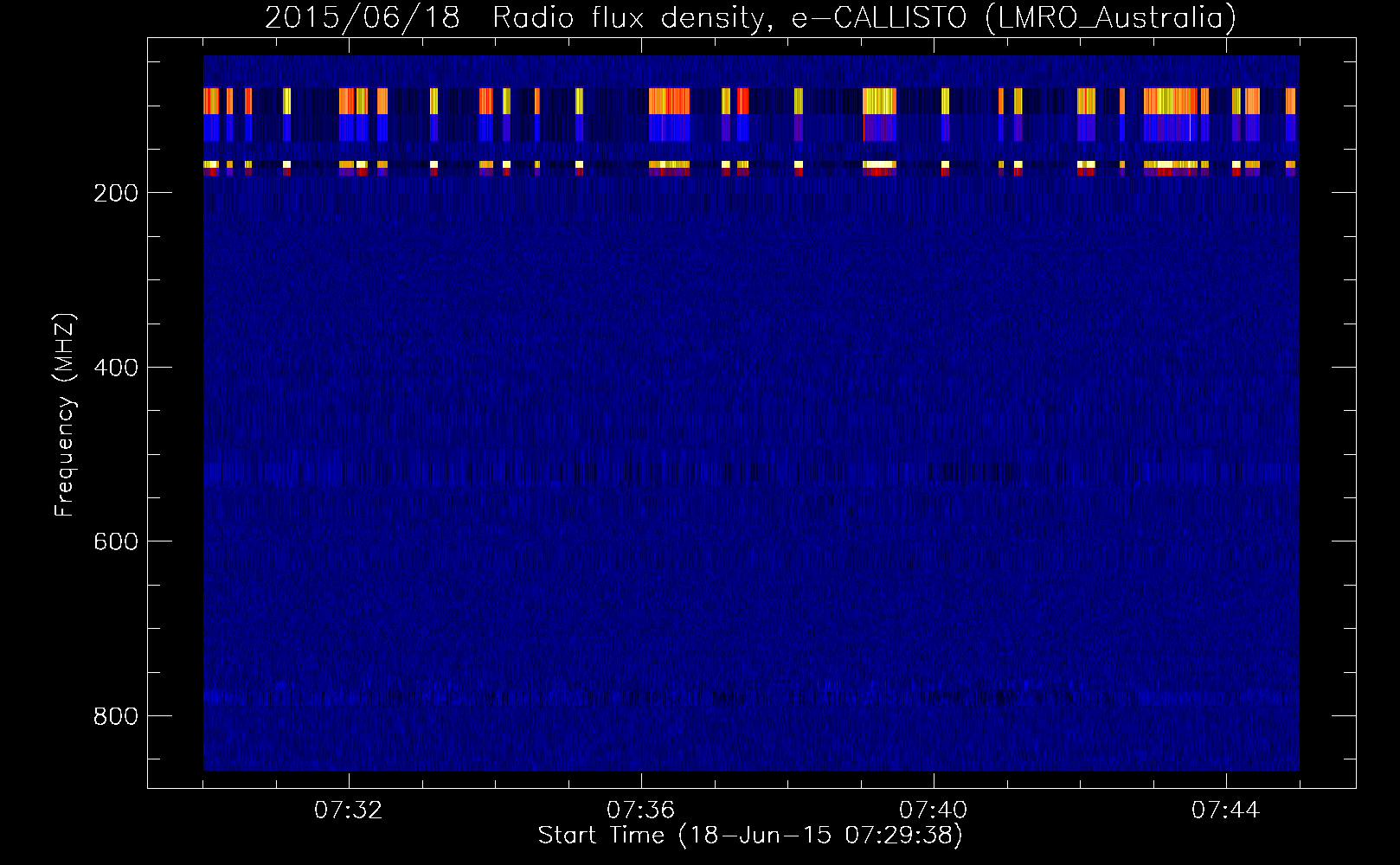The width and height of the screenshot is (1400, 865).
Task: Select the "600" frequency tick label
Action: coord(116,541)
